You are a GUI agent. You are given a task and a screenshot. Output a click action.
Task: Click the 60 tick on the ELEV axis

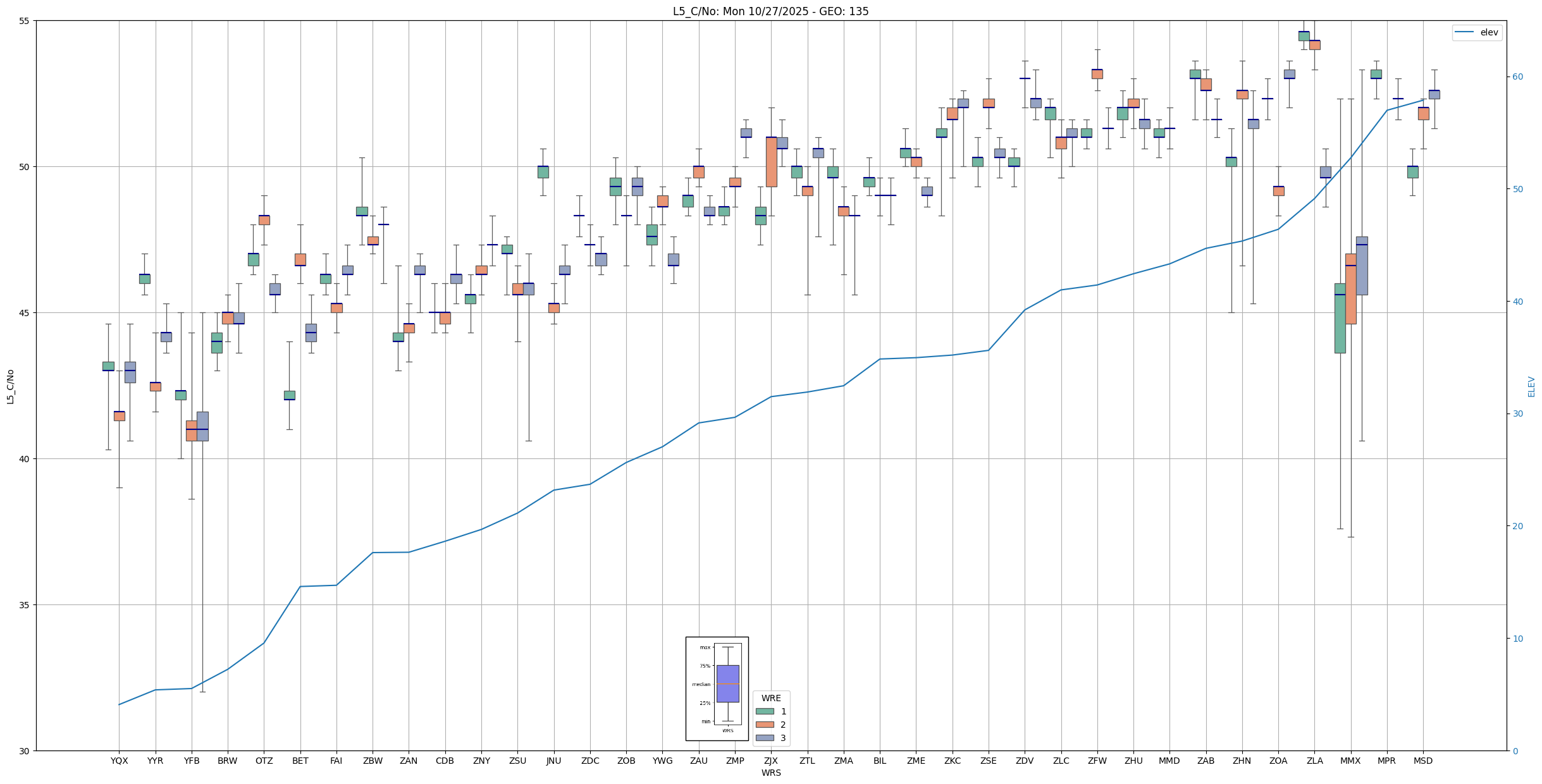pyautogui.click(x=1517, y=77)
